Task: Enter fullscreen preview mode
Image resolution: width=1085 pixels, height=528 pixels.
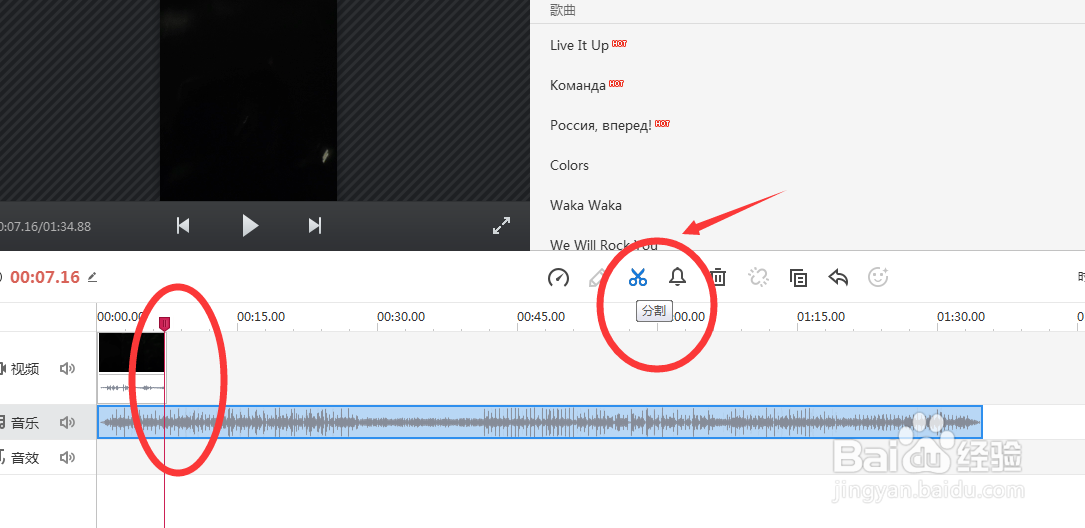Action: (x=501, y=226)
